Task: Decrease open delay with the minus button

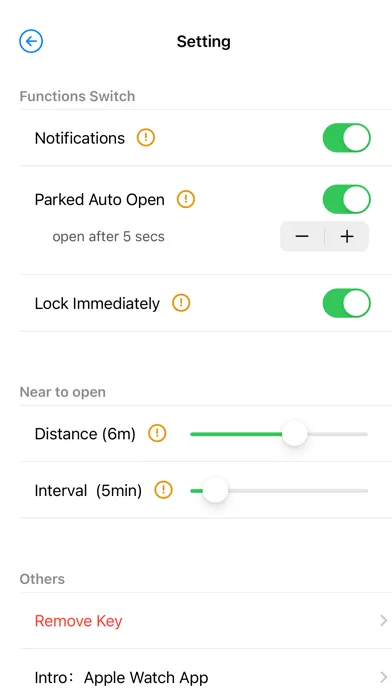Action: pos(302,236)
